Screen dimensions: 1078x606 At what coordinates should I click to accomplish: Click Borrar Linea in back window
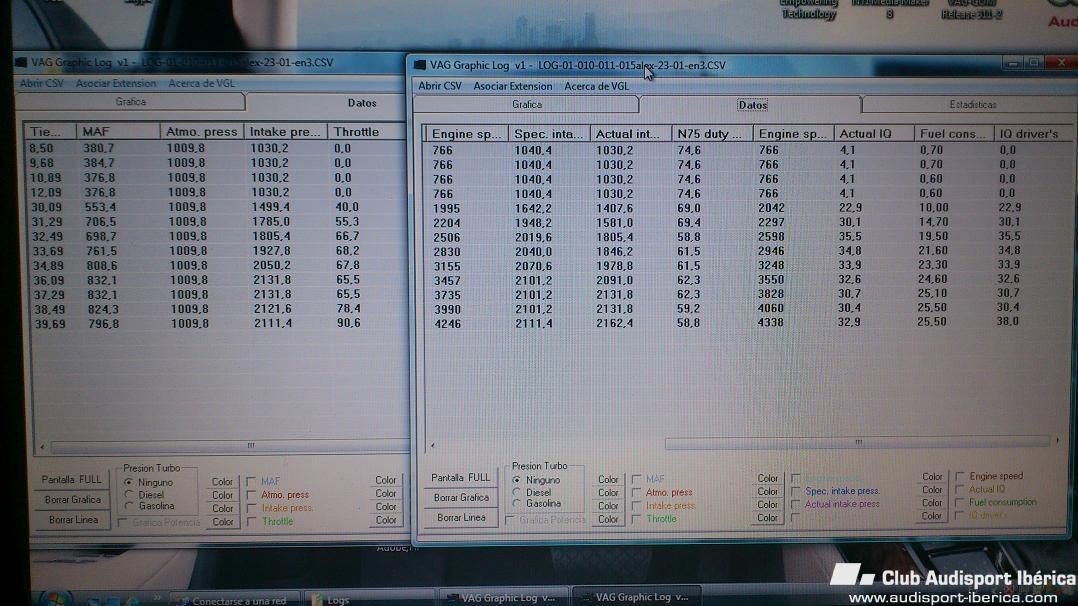(72, 519)
